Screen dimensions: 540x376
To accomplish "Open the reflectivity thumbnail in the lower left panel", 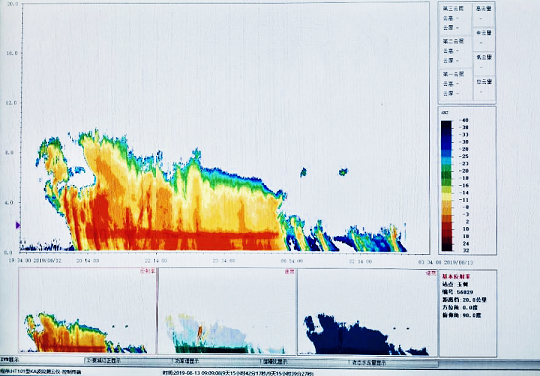I will click(87, 311).
